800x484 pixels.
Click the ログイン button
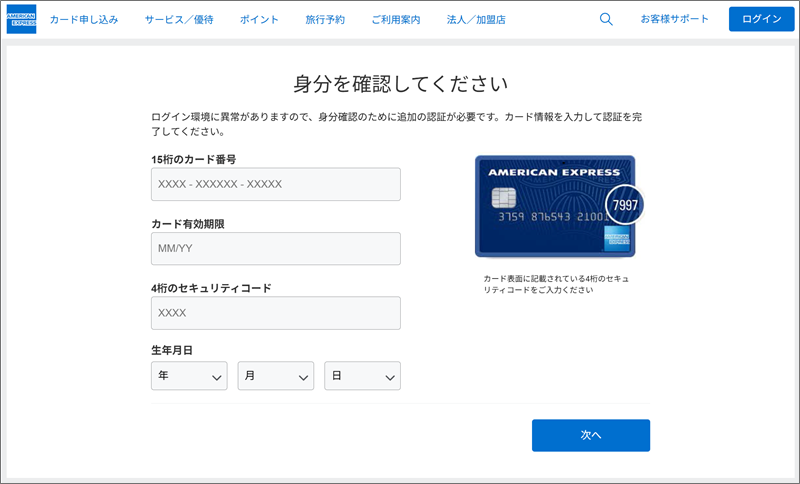(x=761, y=19)
